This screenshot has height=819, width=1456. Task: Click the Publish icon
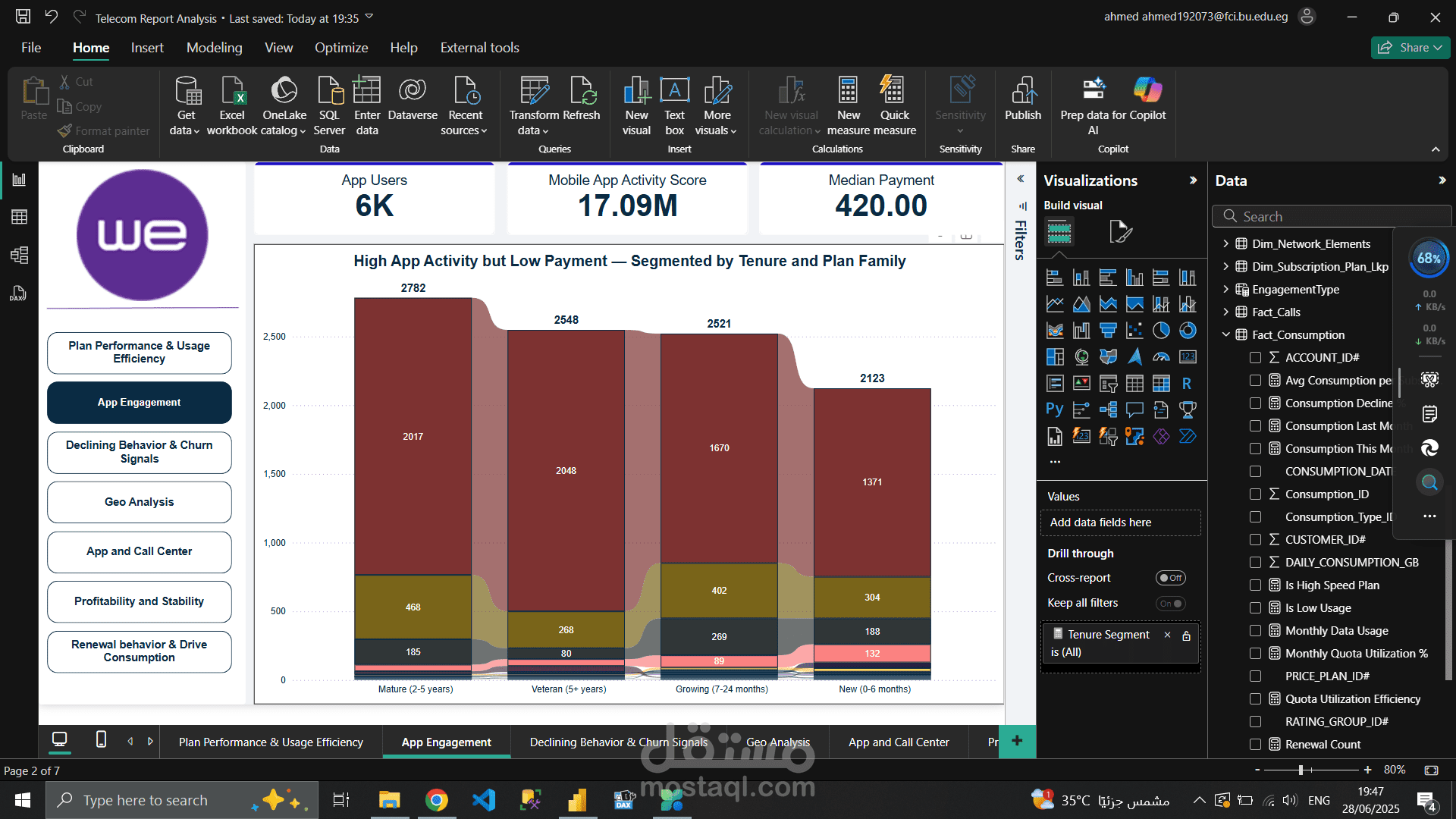click(1023, 99)
